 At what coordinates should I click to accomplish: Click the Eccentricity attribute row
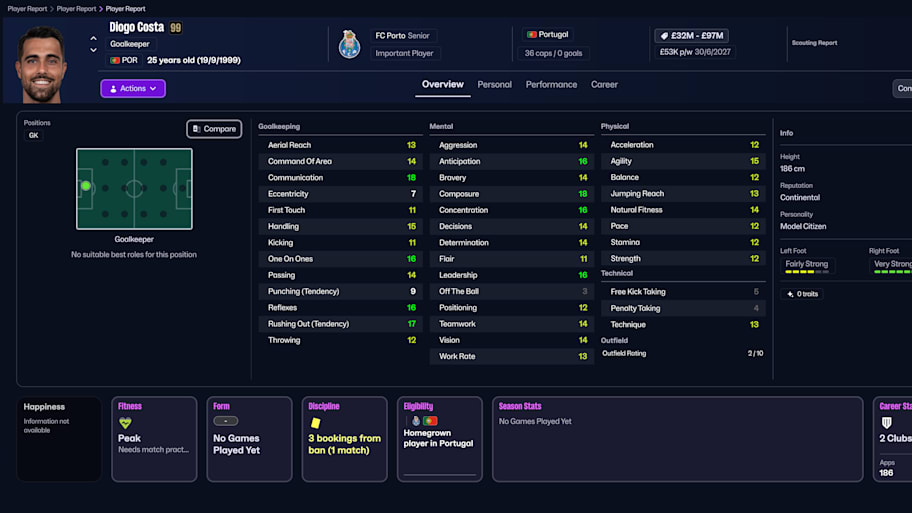(341, 194)
